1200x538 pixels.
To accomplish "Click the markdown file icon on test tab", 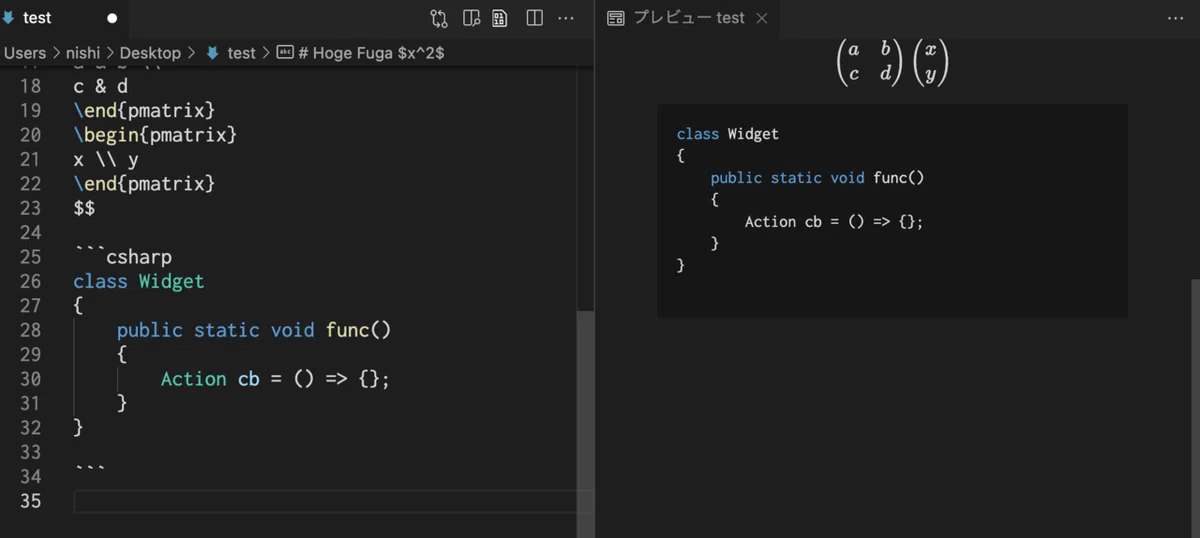I will [9, 17].
